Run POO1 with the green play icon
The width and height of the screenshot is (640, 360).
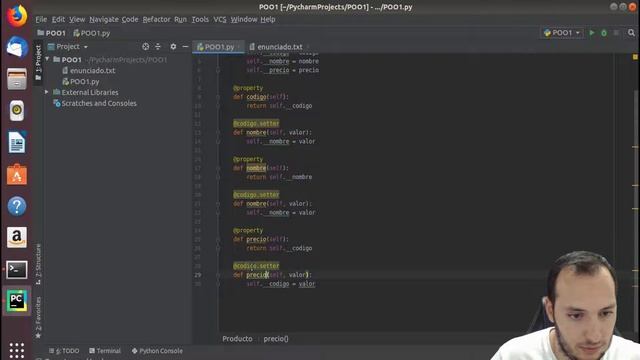pyautogui.click(x=592, y=33)
